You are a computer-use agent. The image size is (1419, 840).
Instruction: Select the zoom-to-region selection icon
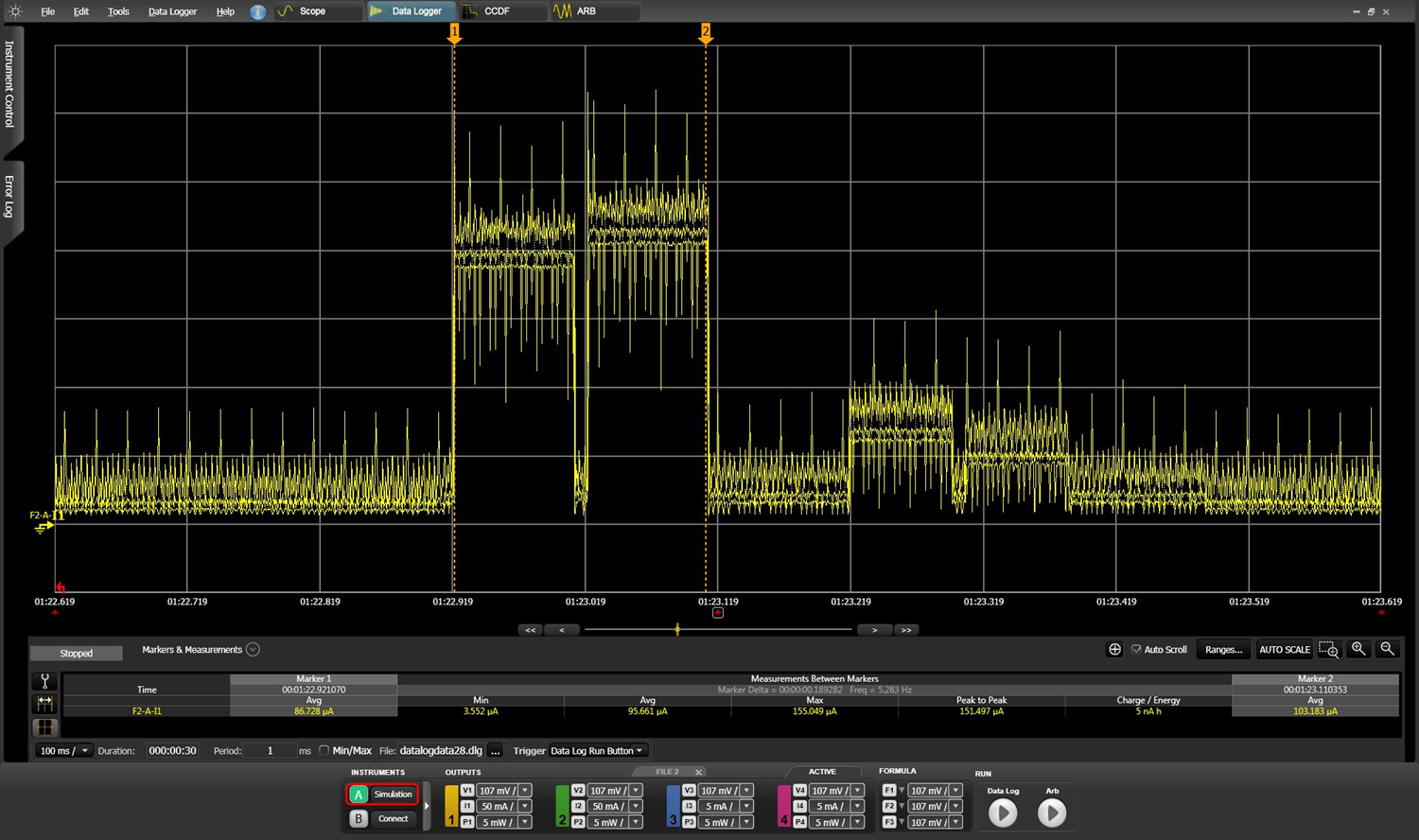coord(1328,650)
